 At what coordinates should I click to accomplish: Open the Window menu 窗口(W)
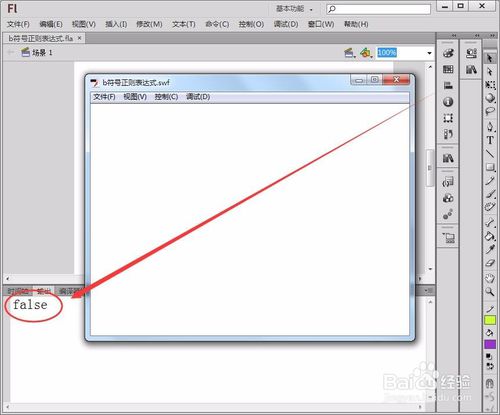tap(321, 24)
